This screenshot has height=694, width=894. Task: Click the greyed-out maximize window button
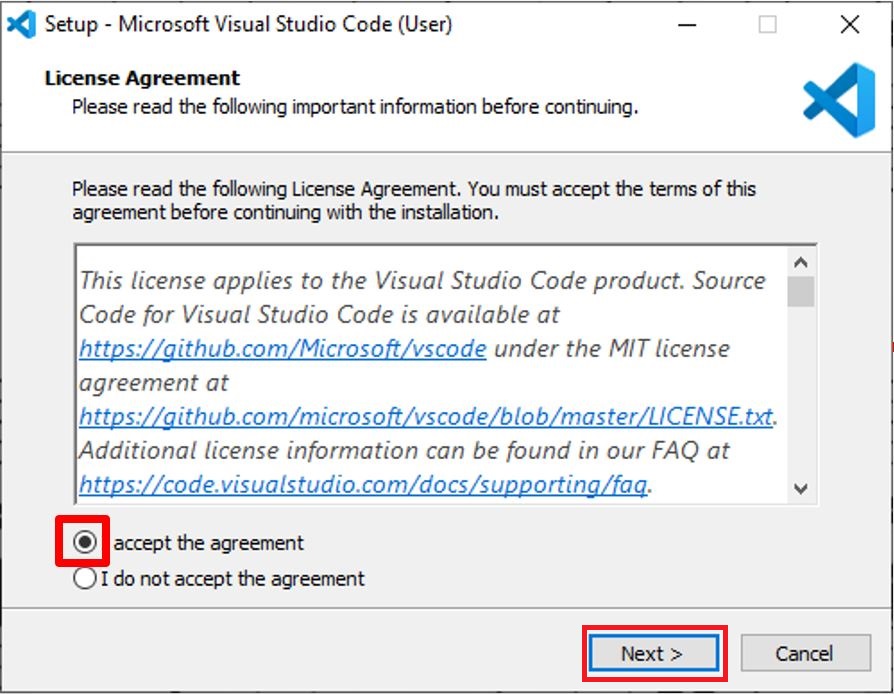pyautogui.click(x=767, y=25)
